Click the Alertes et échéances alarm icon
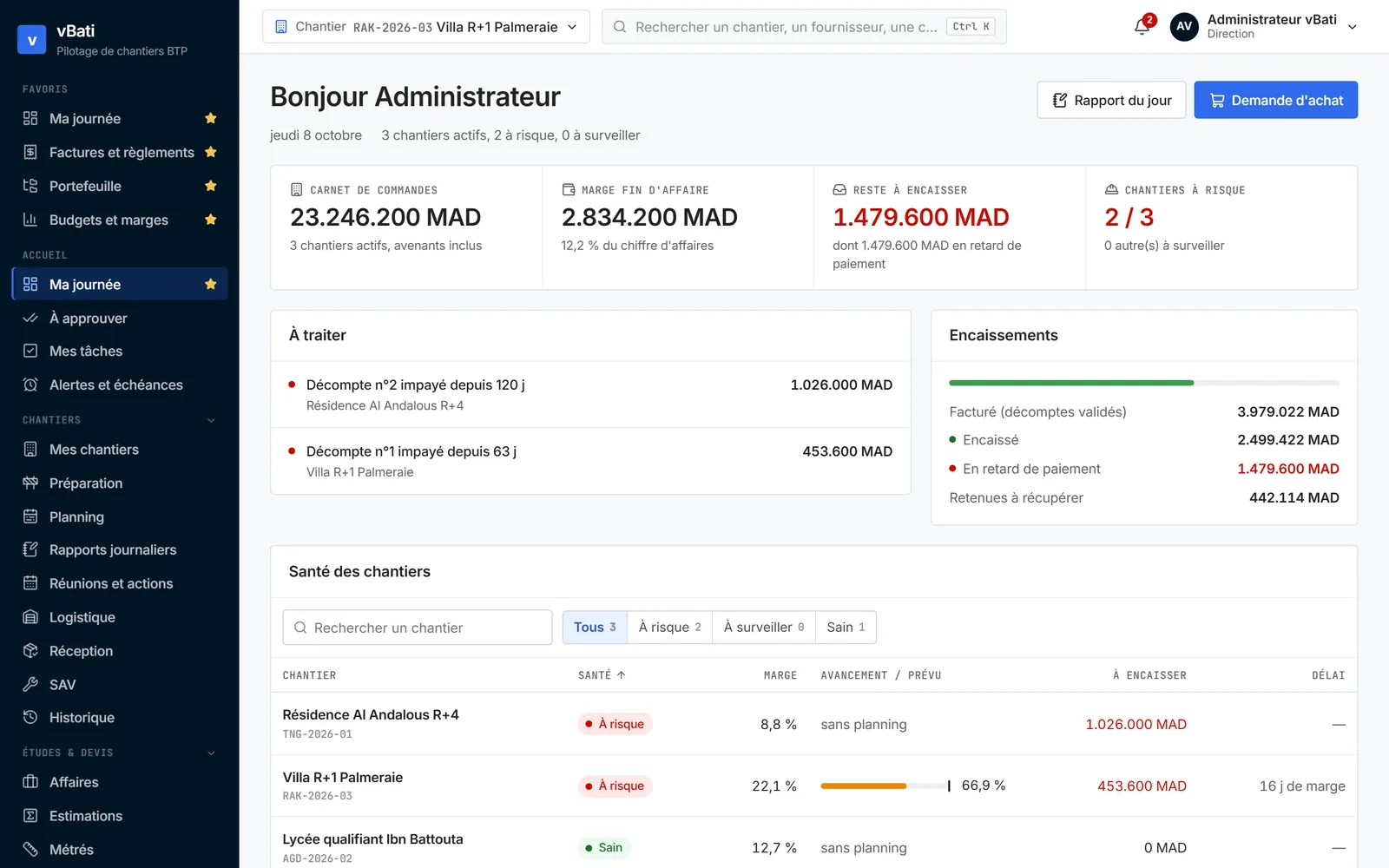Image resolution: width=1389 pixels, height=868 pixels. tap(30, 385)
